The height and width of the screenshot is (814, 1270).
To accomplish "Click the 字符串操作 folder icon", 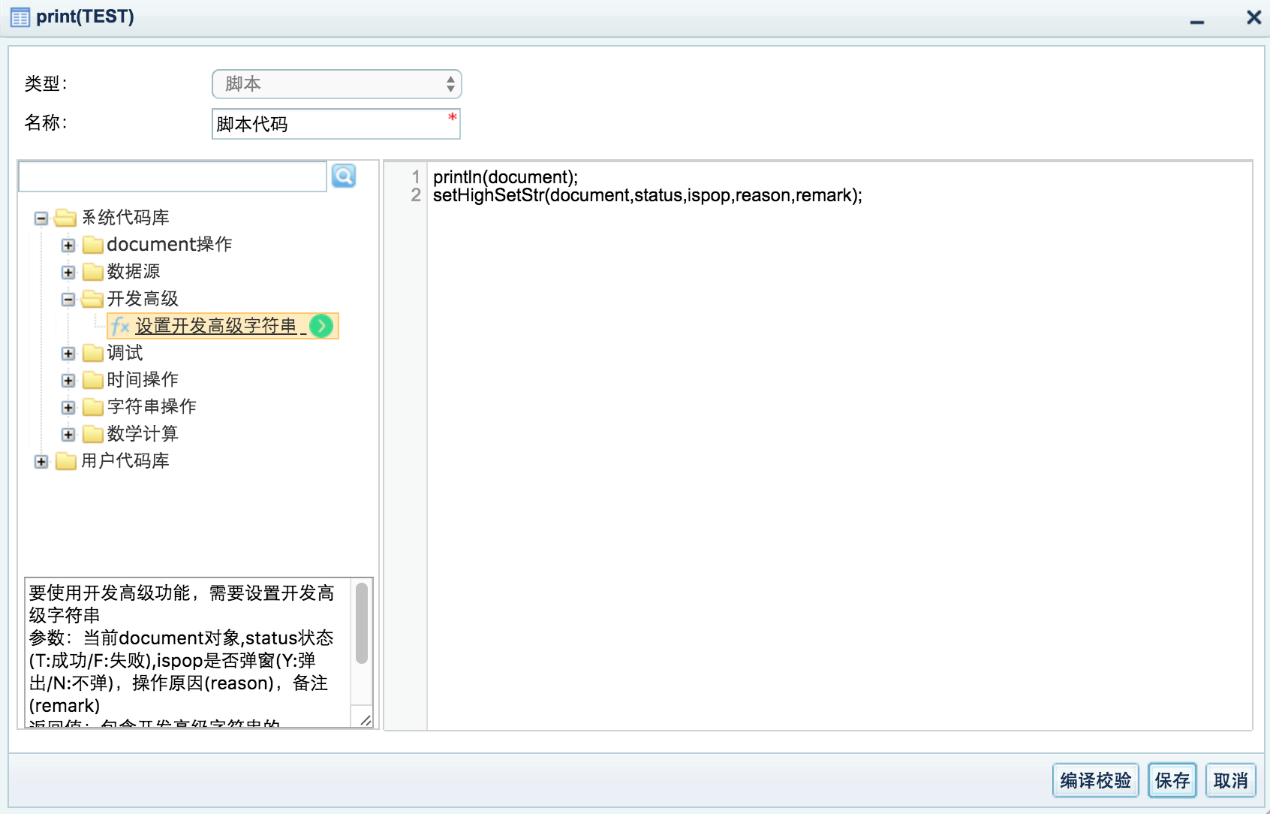I will 93,407.
